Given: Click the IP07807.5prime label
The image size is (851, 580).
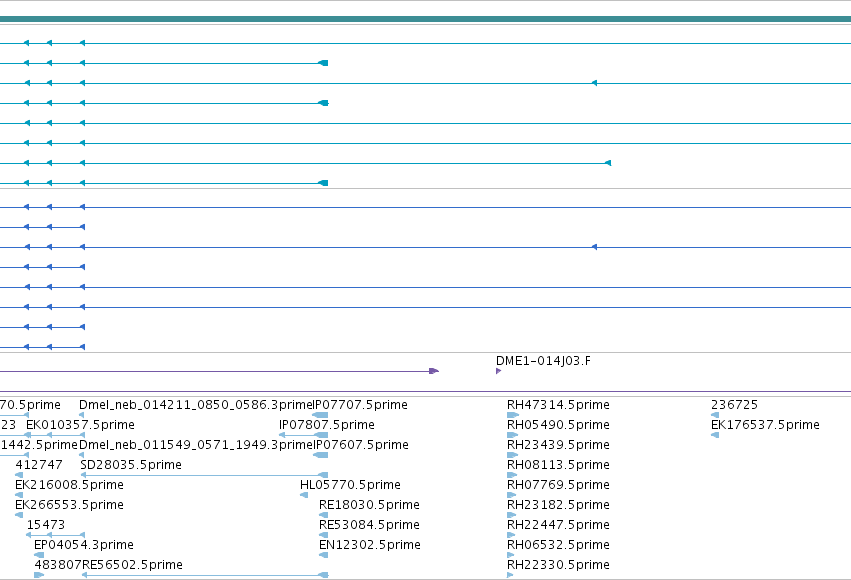Looking at the screenshot, I should click(327, 425).
